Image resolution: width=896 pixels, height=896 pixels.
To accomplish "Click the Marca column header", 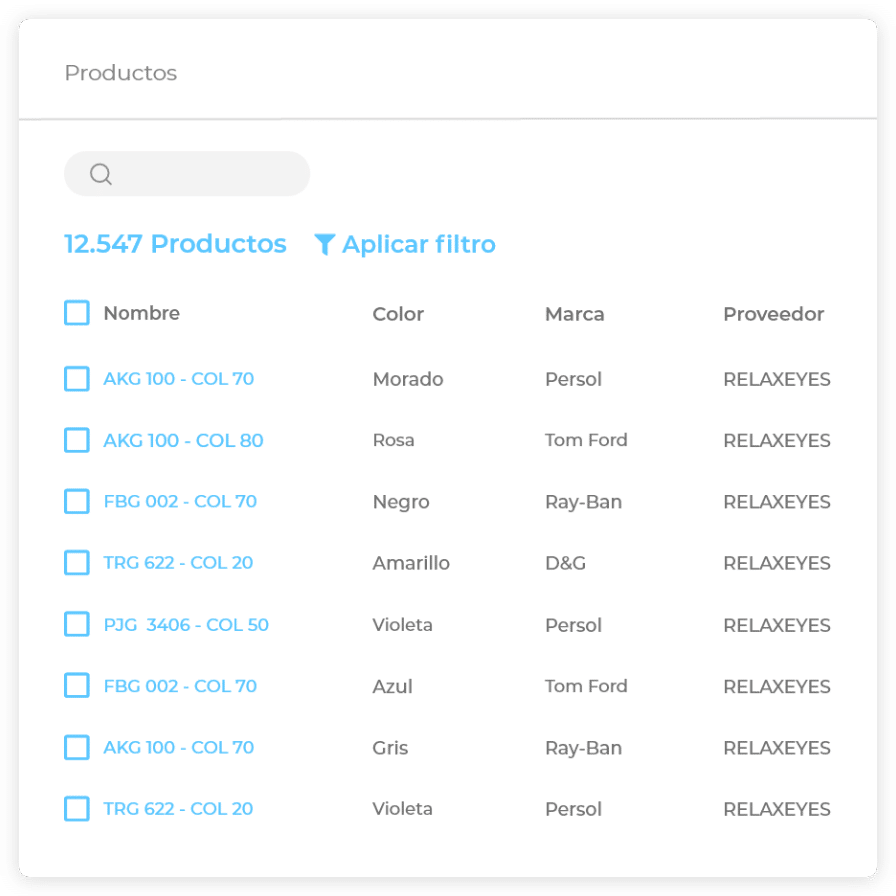I will (x=574, y=314).
